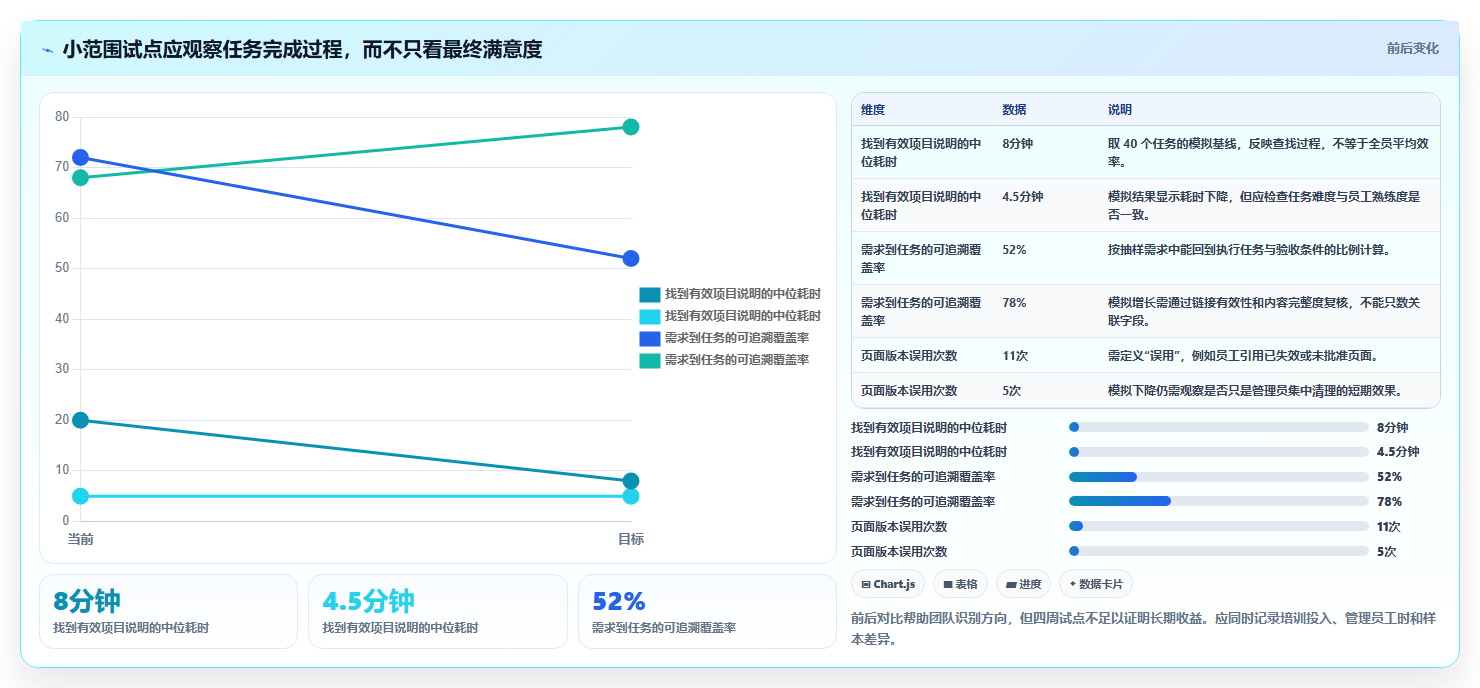
Task: Click the 维度 column header
Action: point(873,109)
